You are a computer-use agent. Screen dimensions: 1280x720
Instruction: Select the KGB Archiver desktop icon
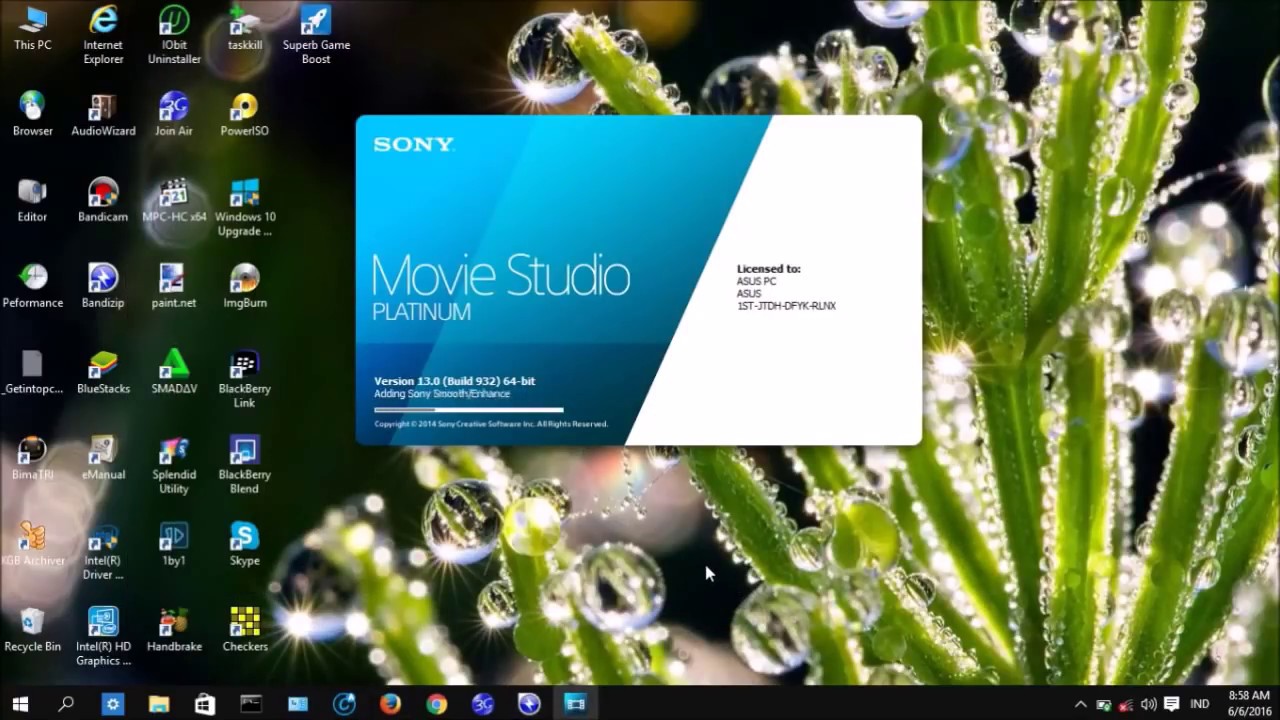pyautogui.click(x=32, y=545)
